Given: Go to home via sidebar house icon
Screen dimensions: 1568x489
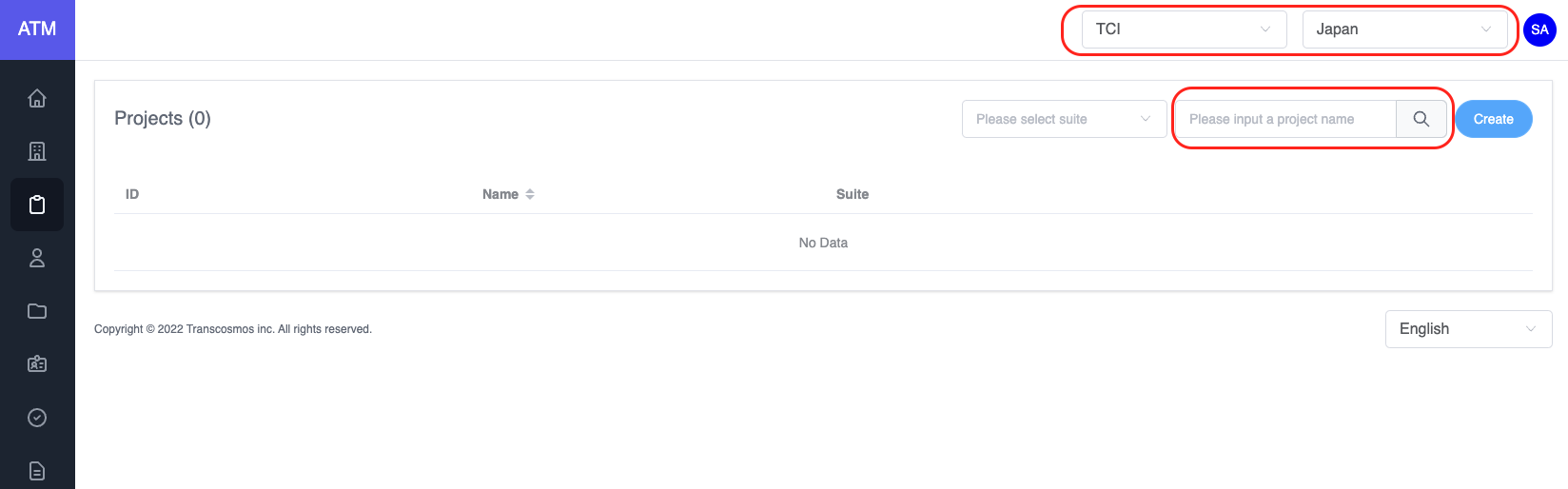Looking at the screenshot, I should pyautogui.click(x=37, y=98).
